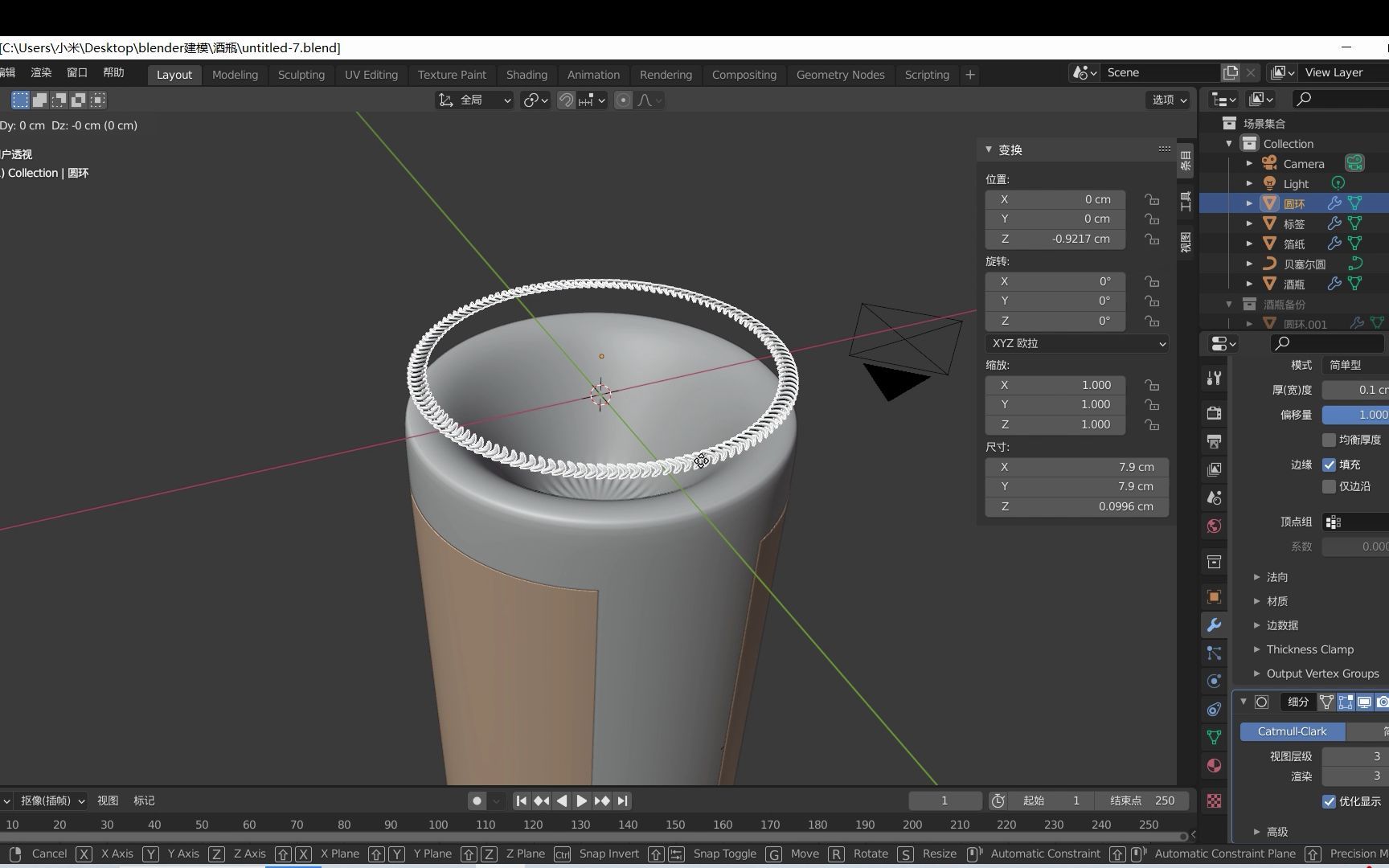Select the proportional editing icon
1389x868 pixels.
623,100
